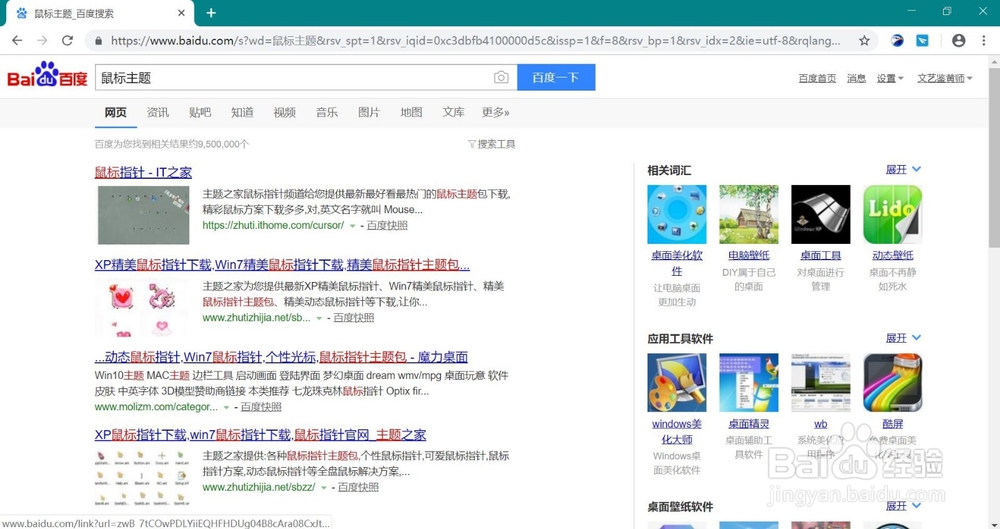The width and height of the screenshot is (1000, 529).
Task: Click the blue square extension icon
Action: [922, 40]
